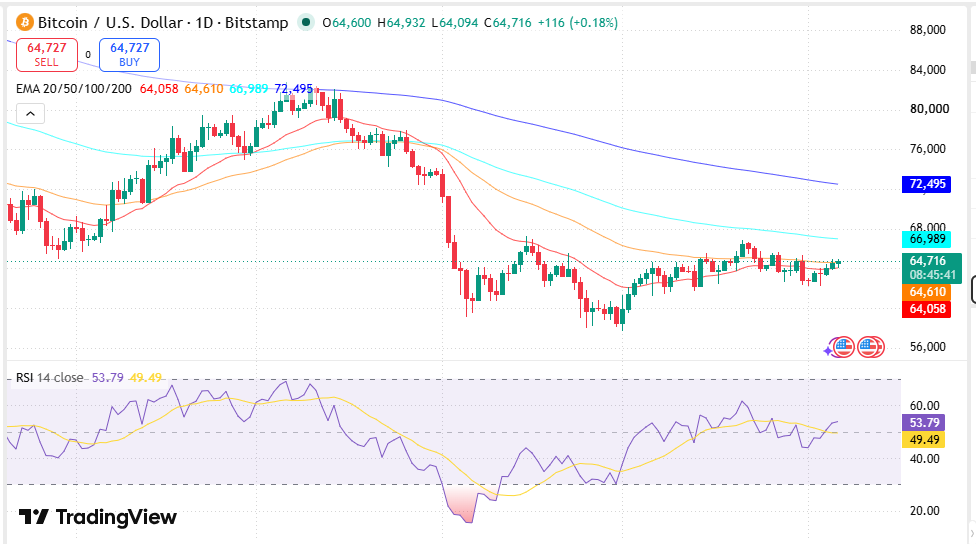This screenshot has height=544, width=976.
Task: Click the red 64,058 price-axis label
Action: pyautogui.click(x=926, y=309)
